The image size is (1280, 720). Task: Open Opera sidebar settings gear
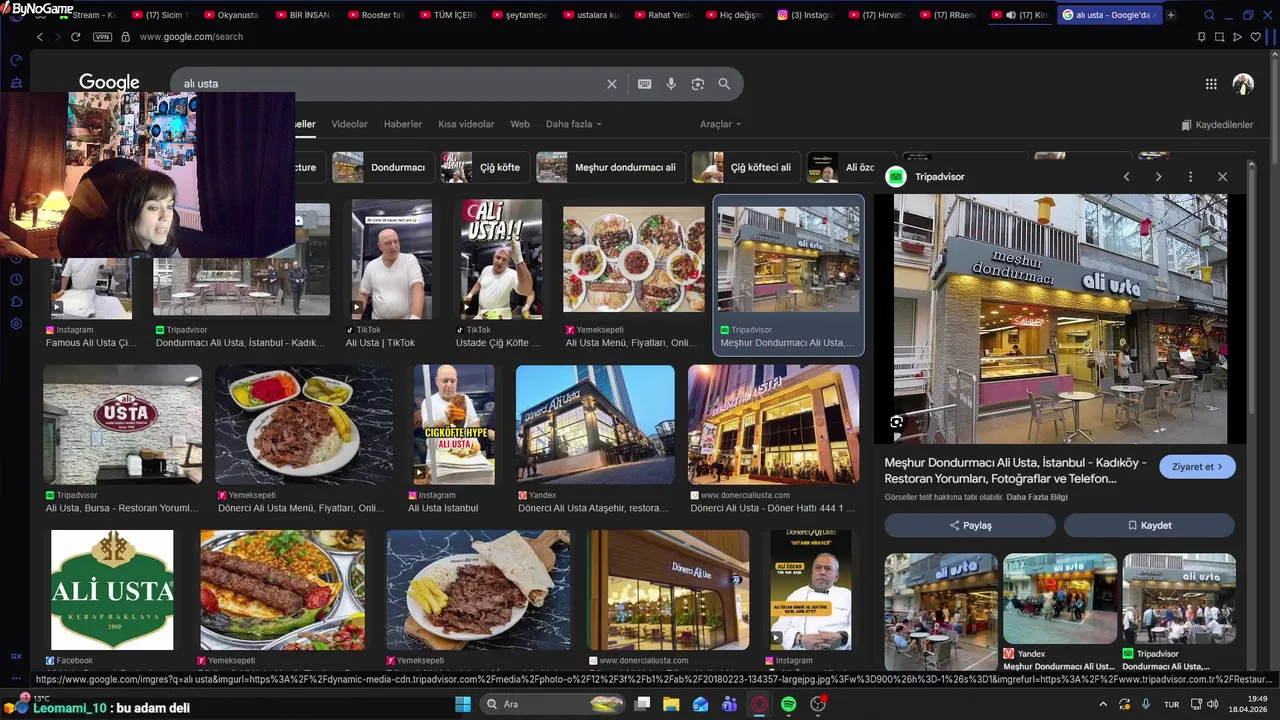coord(16,324)
